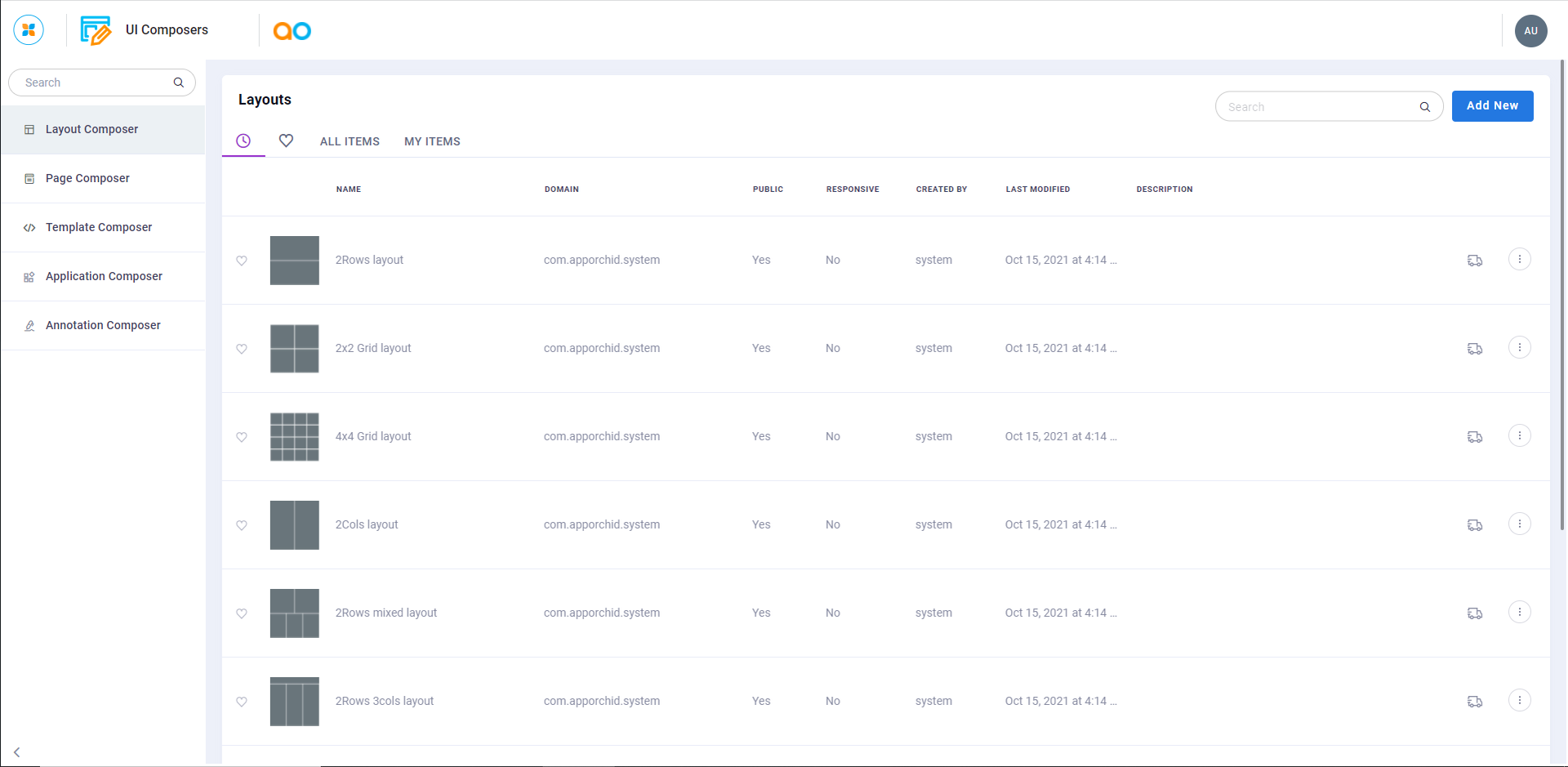The image size is (1568, 767).
Task: Click transport icon for 4x4 Grid layout
Action: [1474, 437]
